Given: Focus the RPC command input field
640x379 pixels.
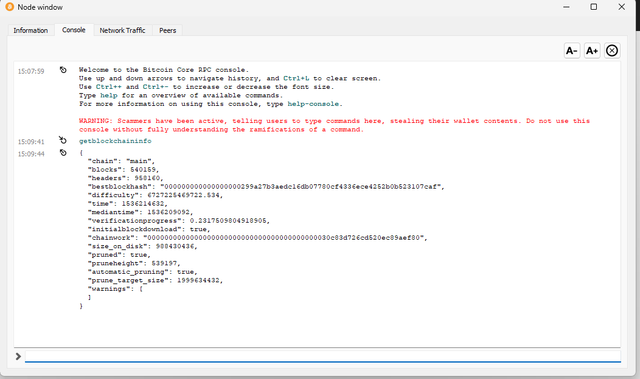Looking at the screenshot, I should (323, 356).
